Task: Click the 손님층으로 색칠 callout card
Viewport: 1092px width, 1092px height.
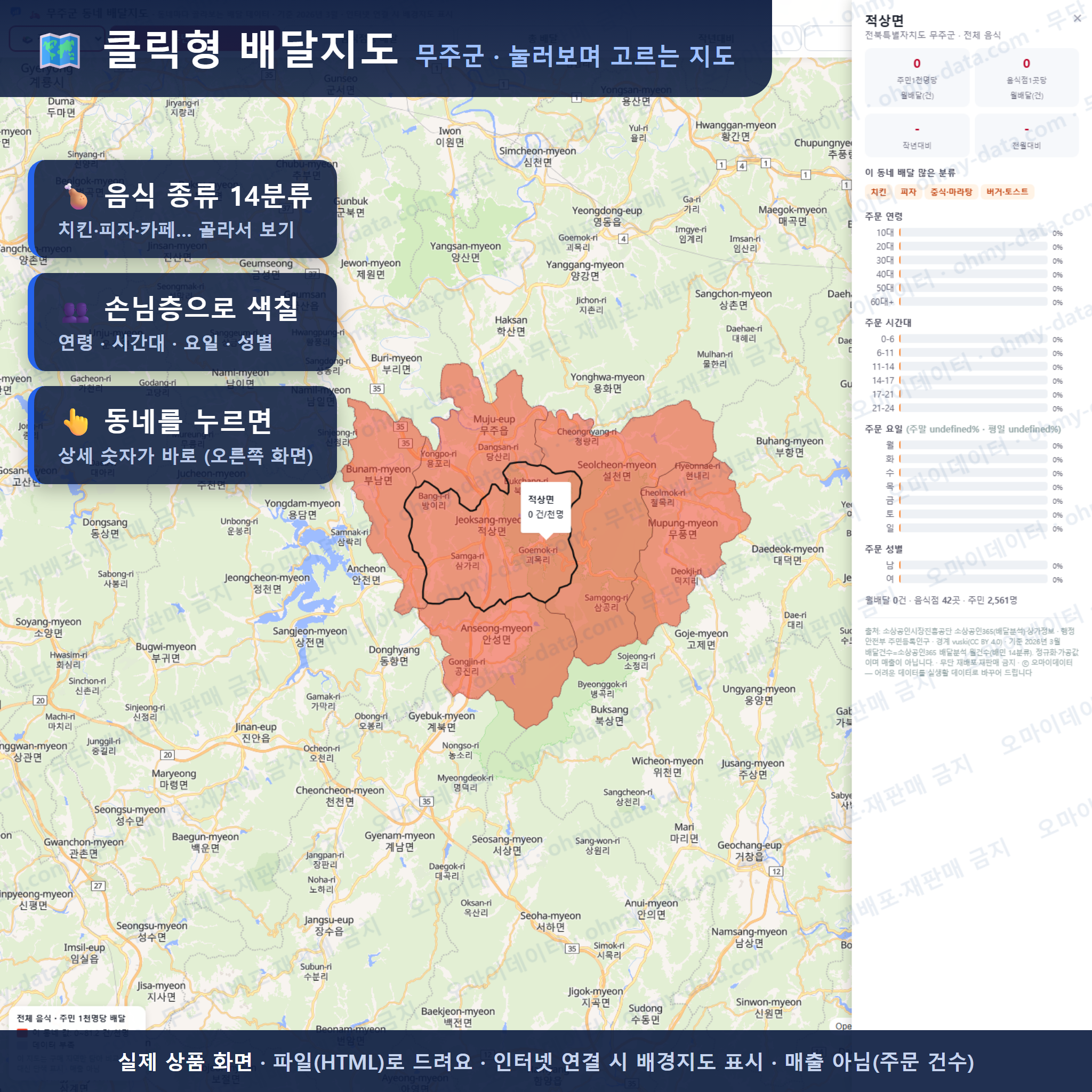Action: 182,322
